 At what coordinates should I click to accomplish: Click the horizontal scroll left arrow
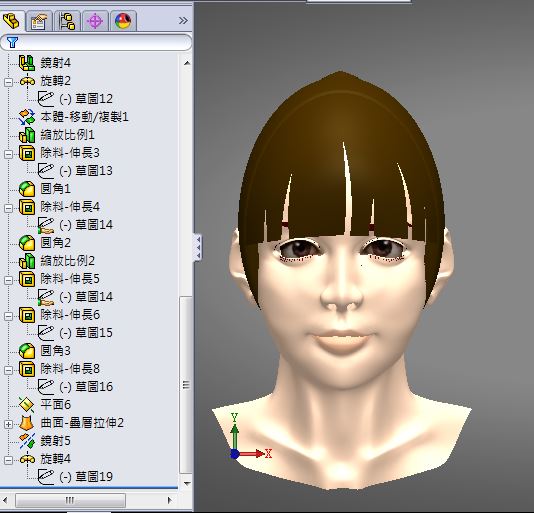pos(6,500)
